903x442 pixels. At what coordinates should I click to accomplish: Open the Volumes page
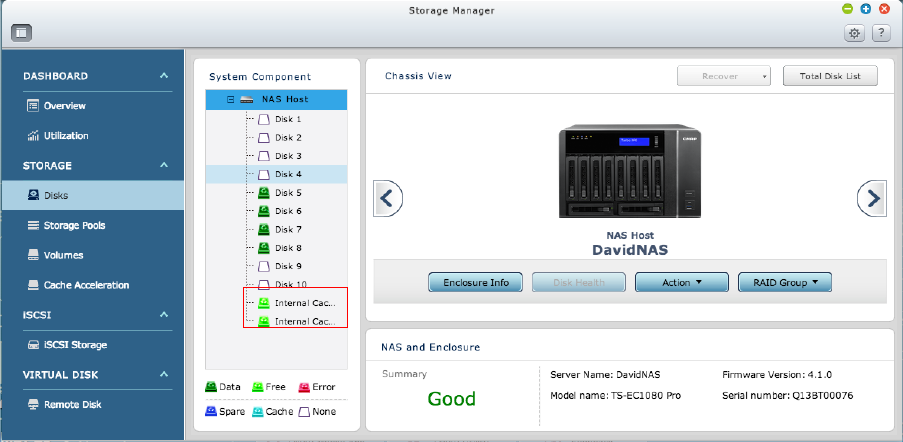(63, 256)
